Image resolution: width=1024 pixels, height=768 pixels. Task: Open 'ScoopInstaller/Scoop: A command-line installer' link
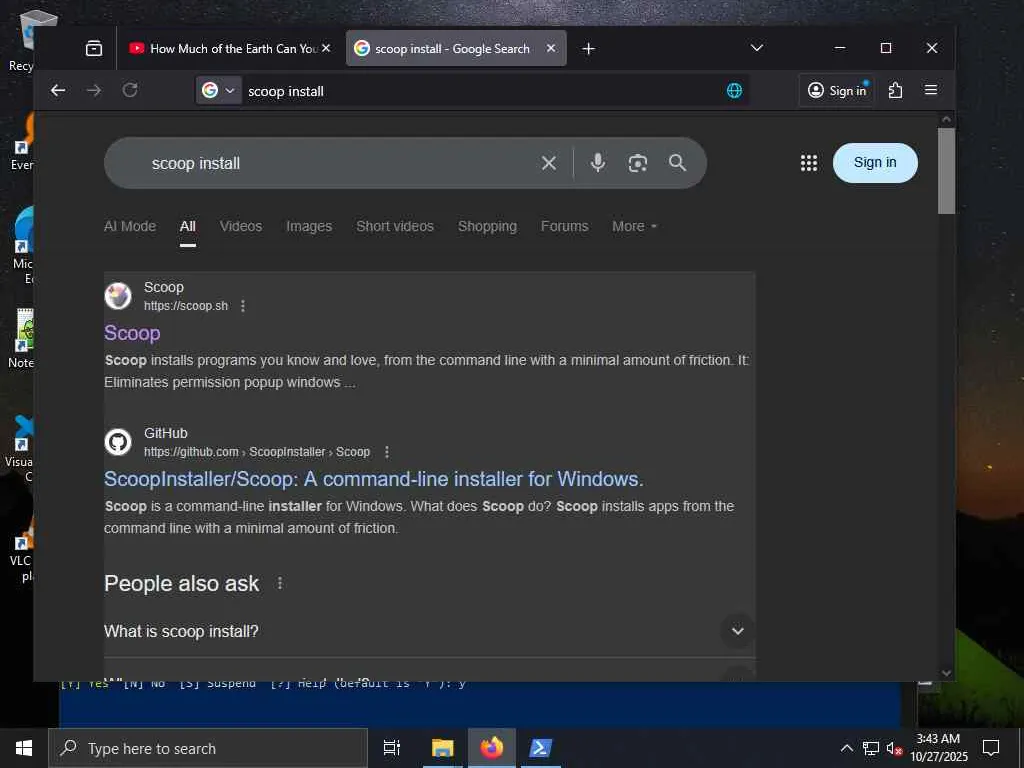pos(374,479)
